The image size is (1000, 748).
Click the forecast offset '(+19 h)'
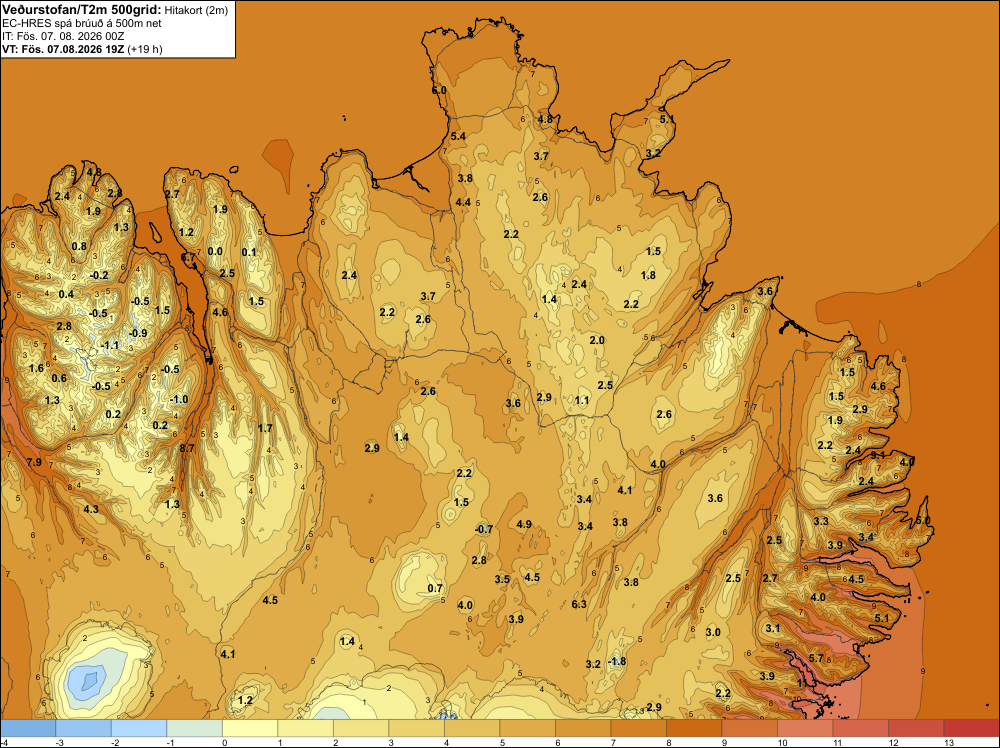(x=145, y=49)
